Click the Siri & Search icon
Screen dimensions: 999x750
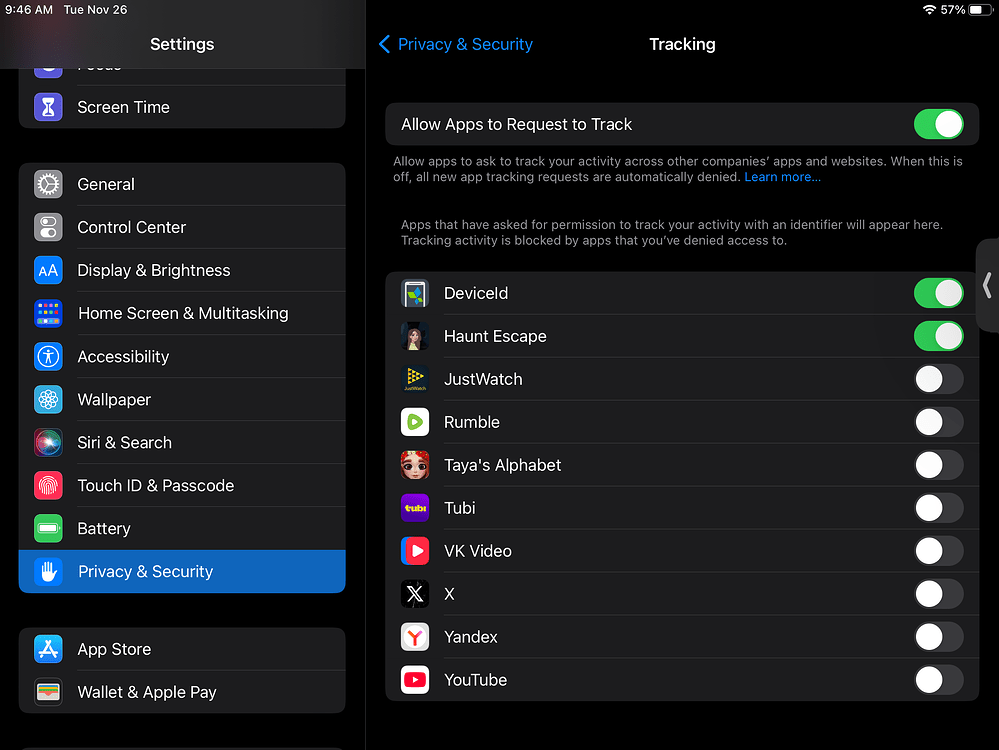[x=48, y=442]
